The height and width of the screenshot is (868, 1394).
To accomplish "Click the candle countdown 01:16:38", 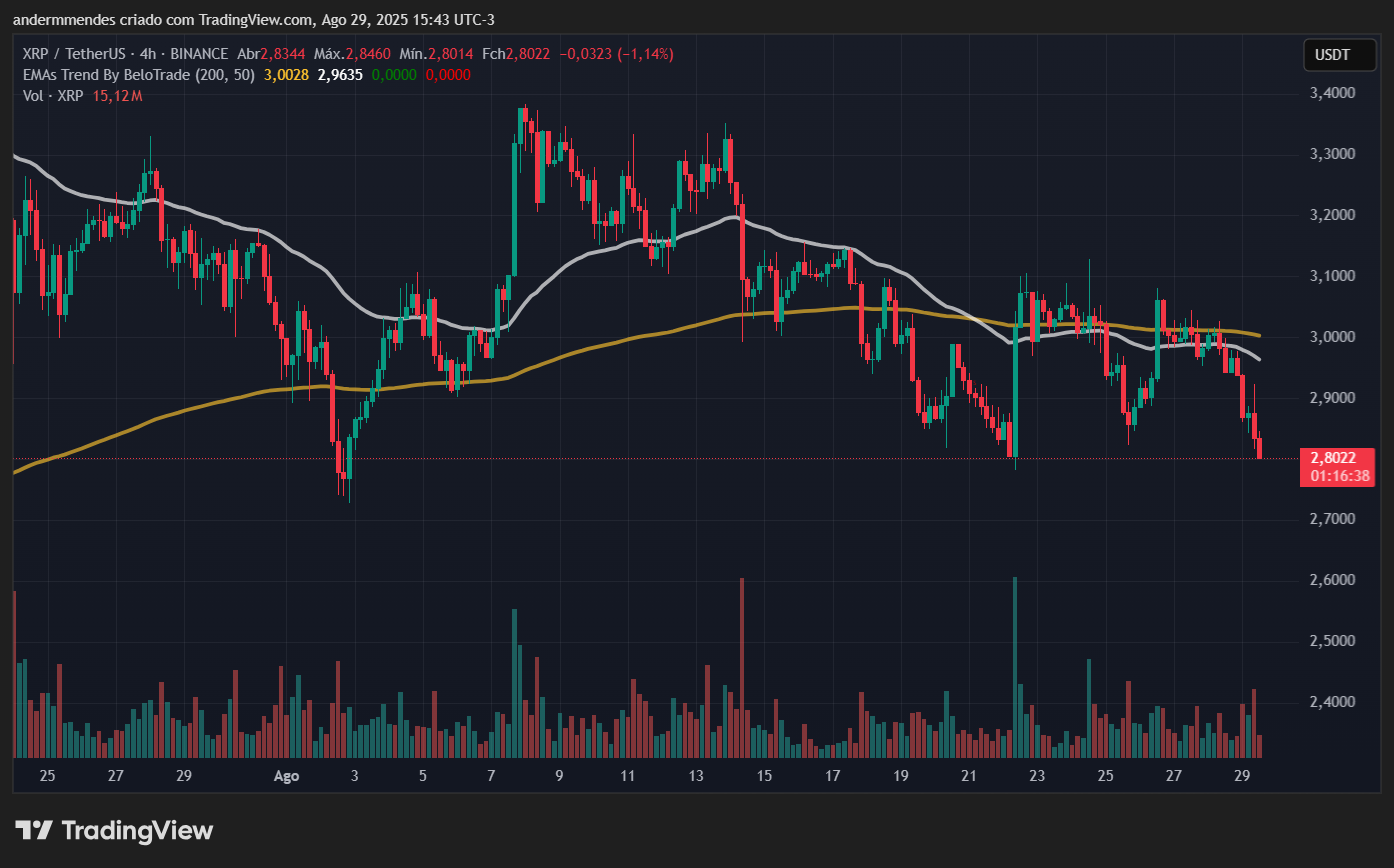I will [1339, 476].
